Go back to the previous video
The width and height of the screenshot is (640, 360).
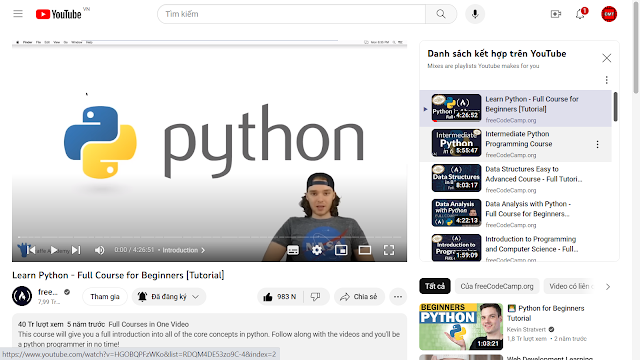pos(31,250)
